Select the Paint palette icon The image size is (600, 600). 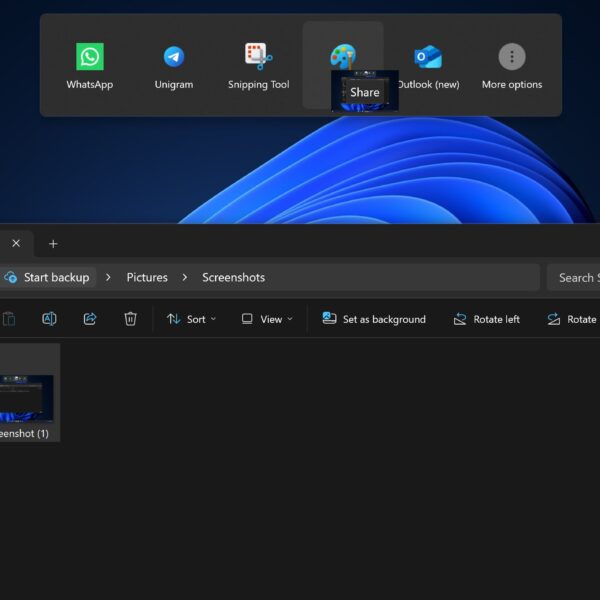[343, 57]
